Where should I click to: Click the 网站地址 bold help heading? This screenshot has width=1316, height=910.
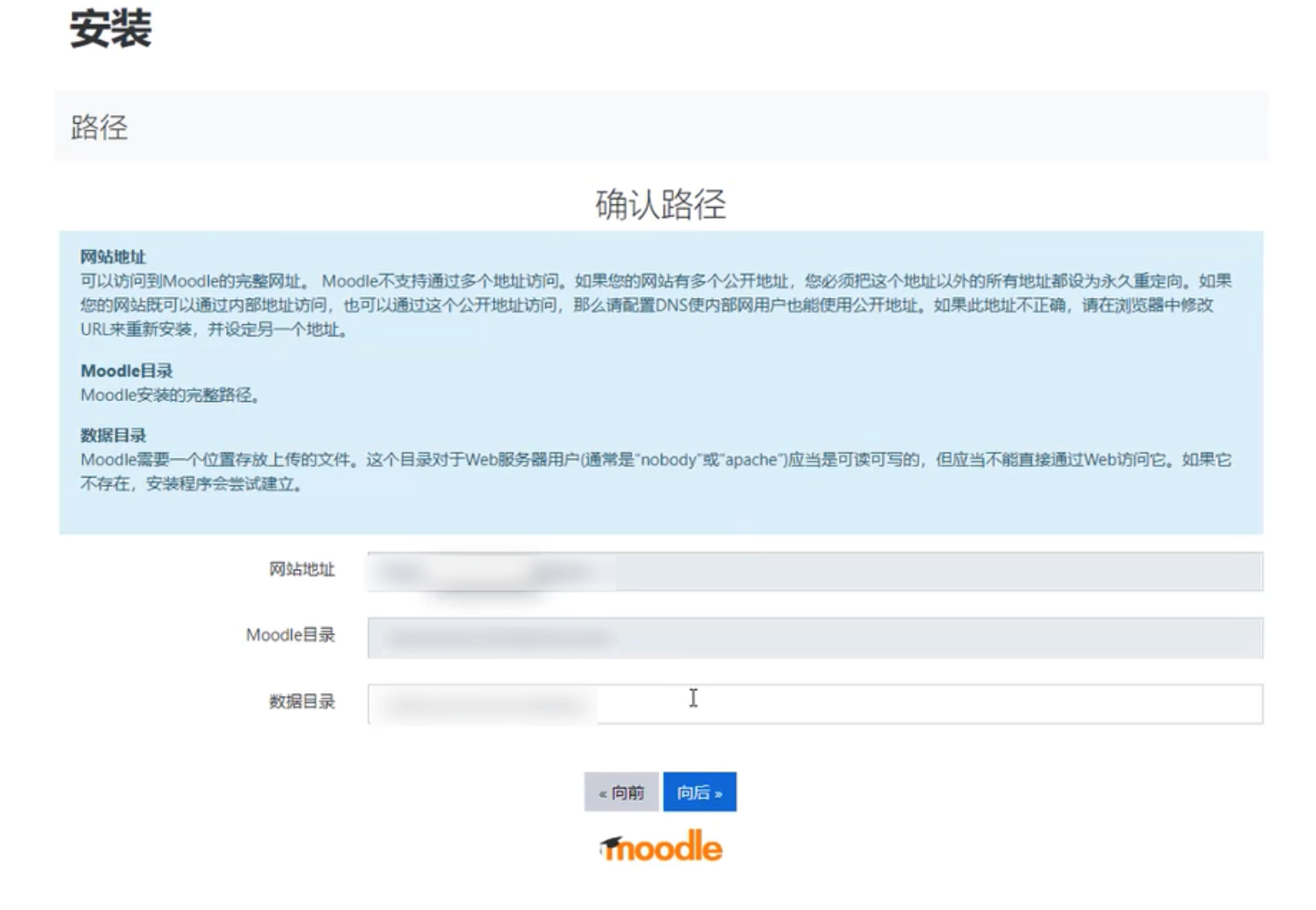pyautogui.click(x=113, y=257)
